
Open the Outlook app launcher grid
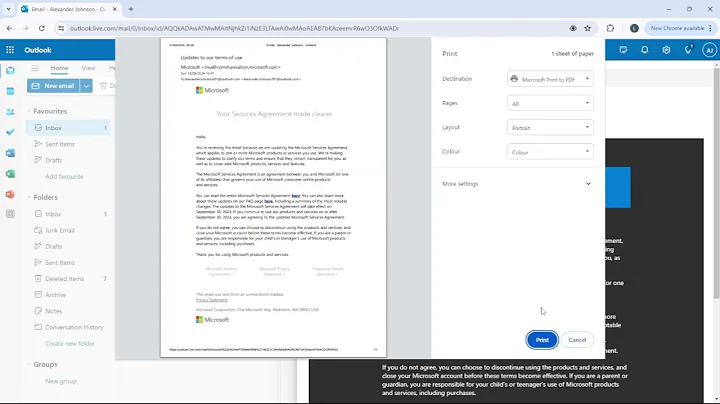(10, 50)
